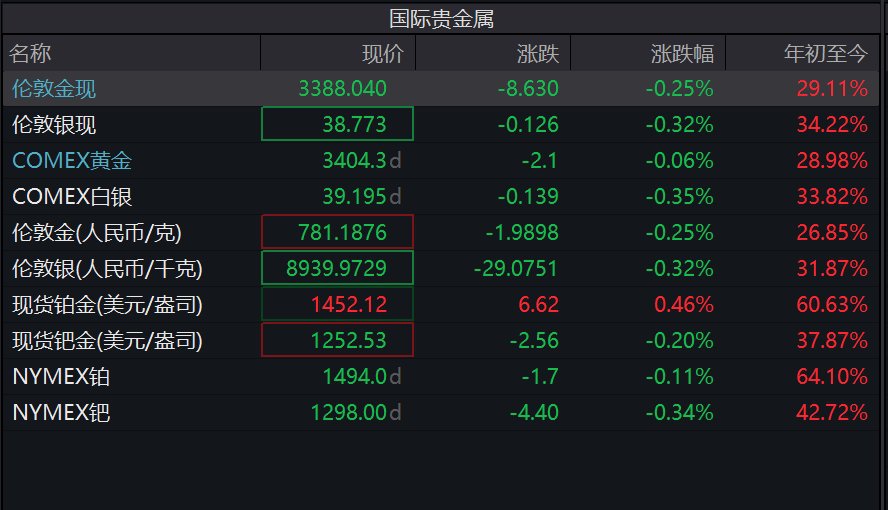Screen dimensions: 888x510
Task: Click the 64.10% year-to-date value
Action: click(x=832, y=377)
